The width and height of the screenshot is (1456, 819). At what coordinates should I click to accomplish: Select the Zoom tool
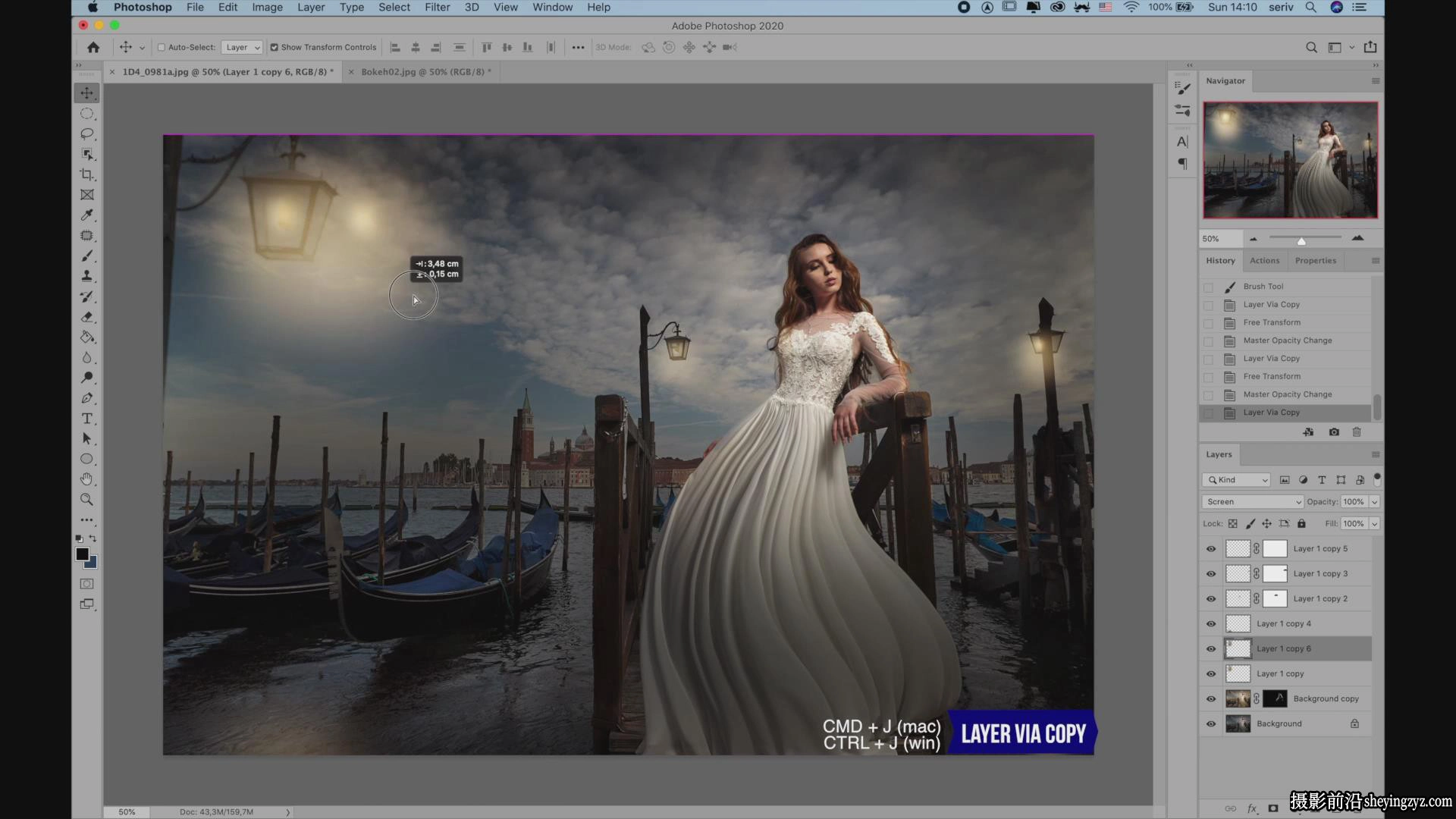click(x=87, y=500)
